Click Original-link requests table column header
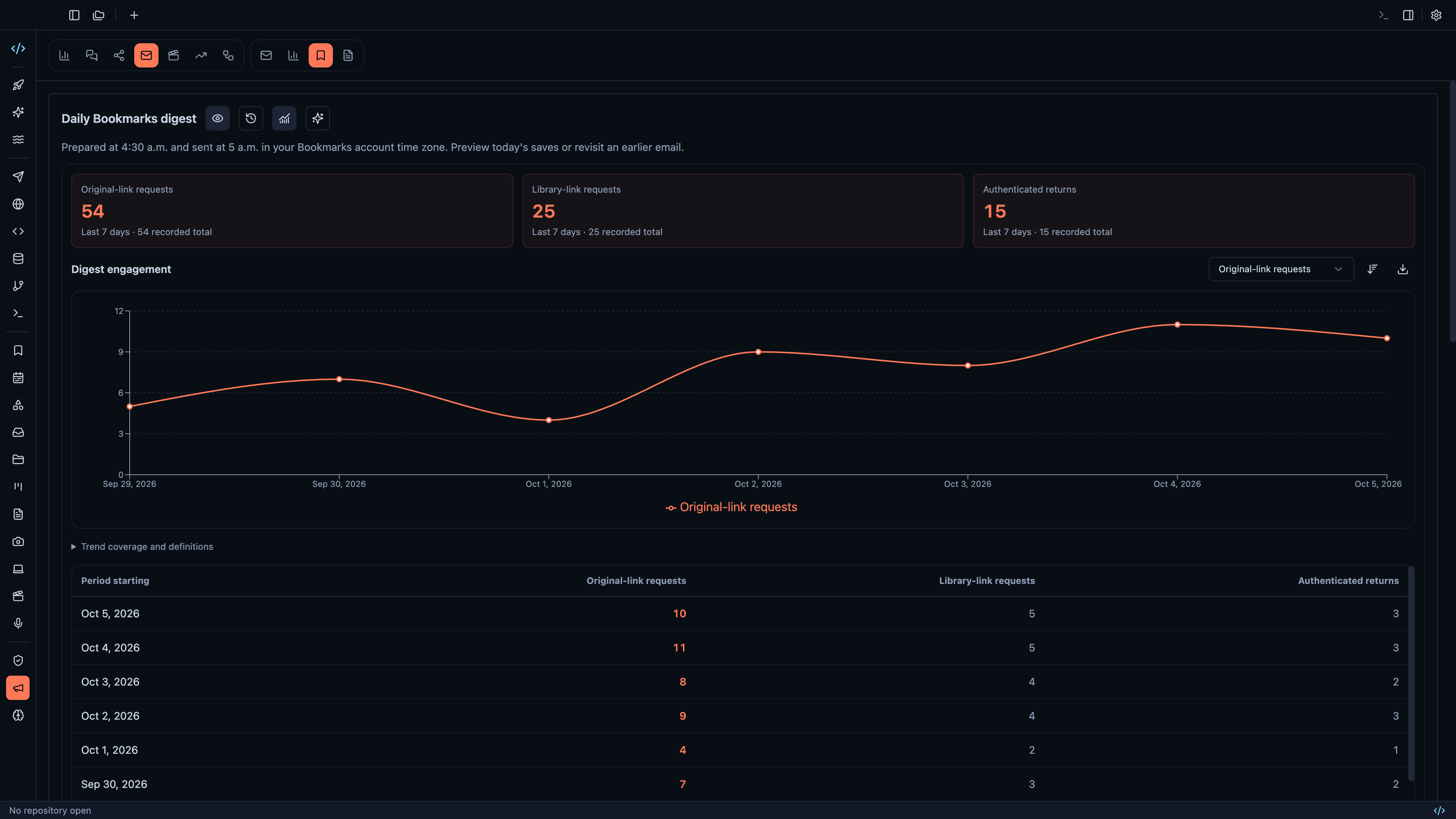 637,581
